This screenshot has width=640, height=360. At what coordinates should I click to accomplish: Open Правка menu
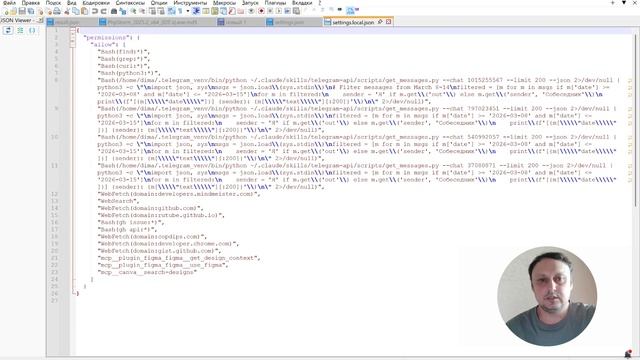(x=31, y=2)
